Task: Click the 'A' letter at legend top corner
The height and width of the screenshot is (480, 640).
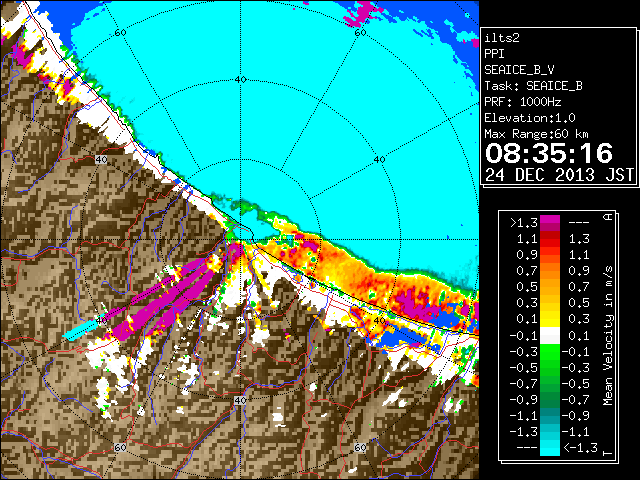Action: (608, 216)
